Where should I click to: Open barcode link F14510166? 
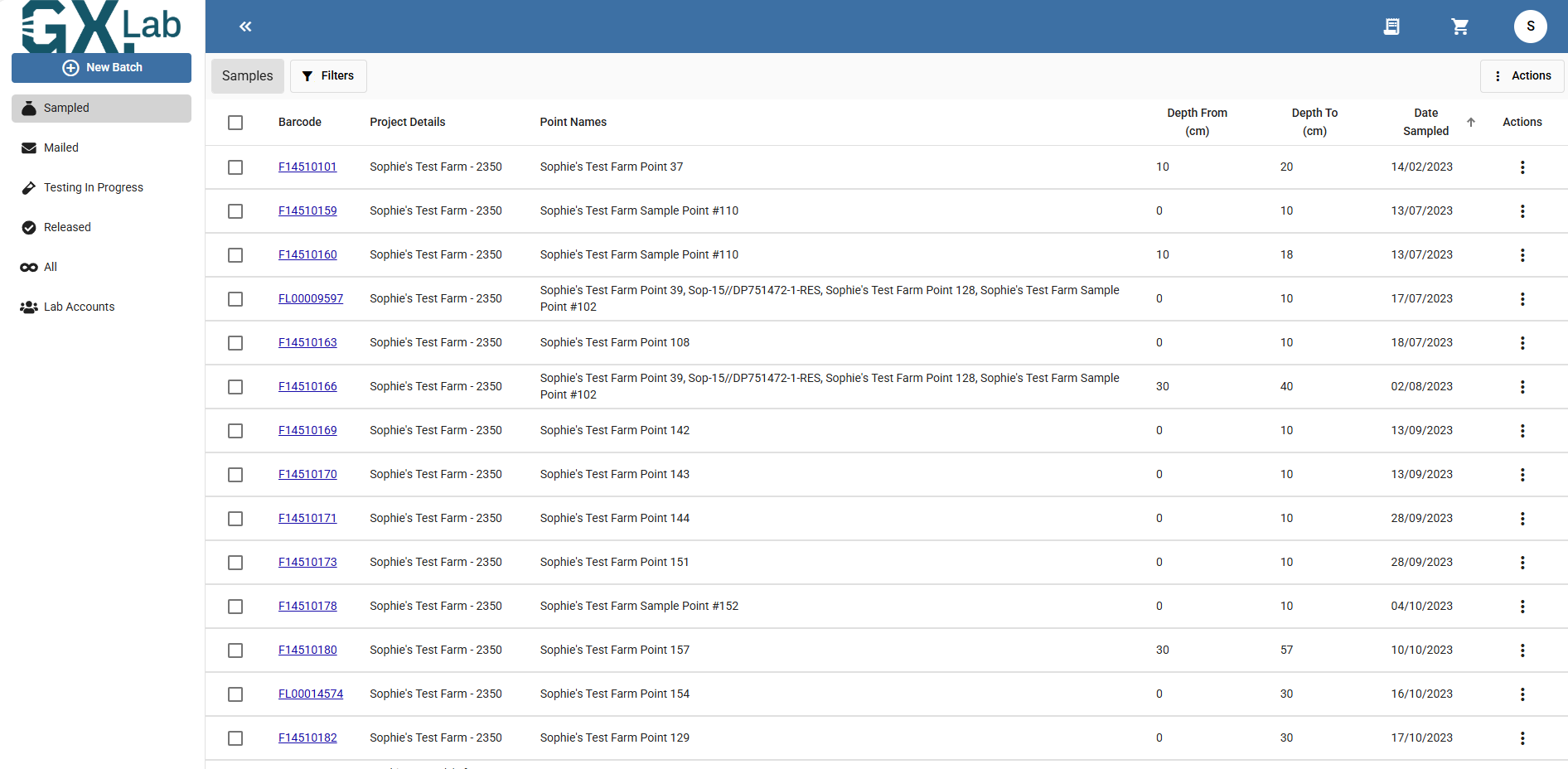307,386
